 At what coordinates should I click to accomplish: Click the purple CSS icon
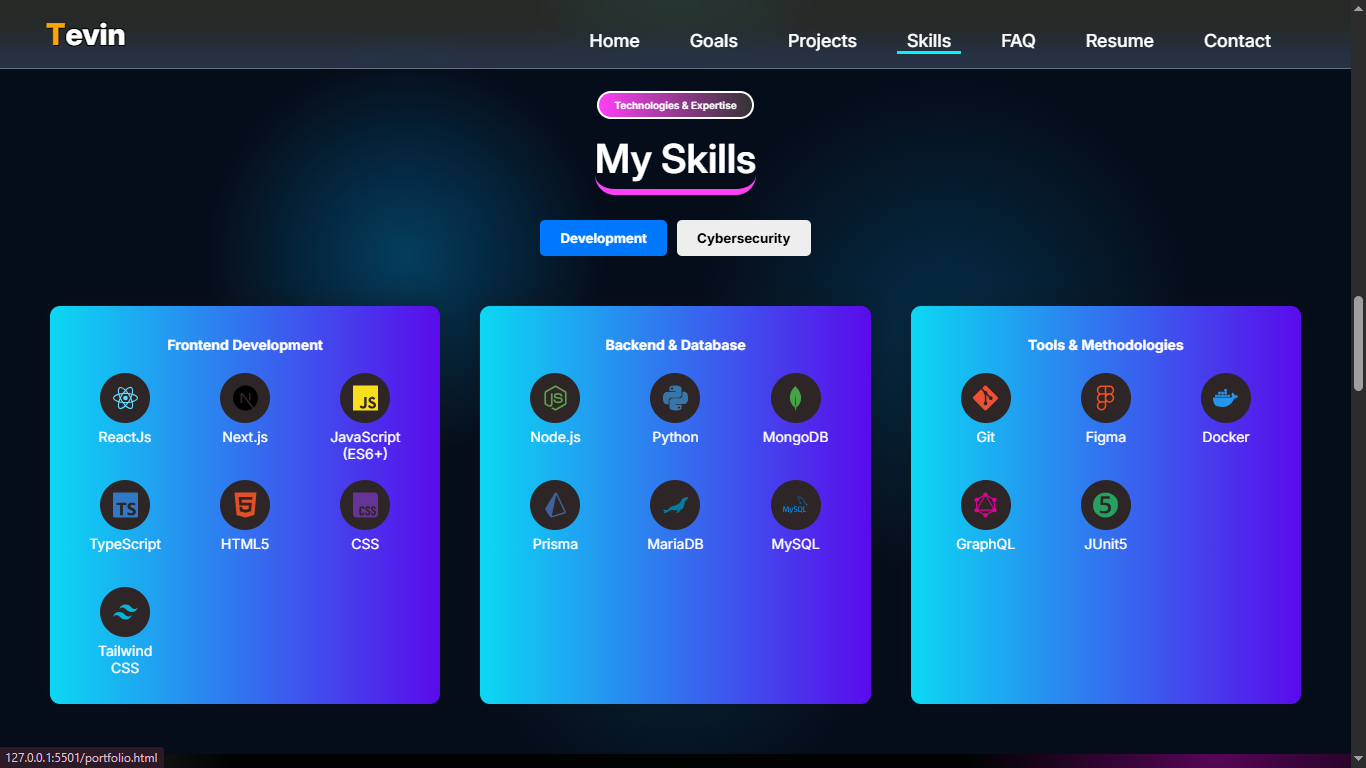365,505
